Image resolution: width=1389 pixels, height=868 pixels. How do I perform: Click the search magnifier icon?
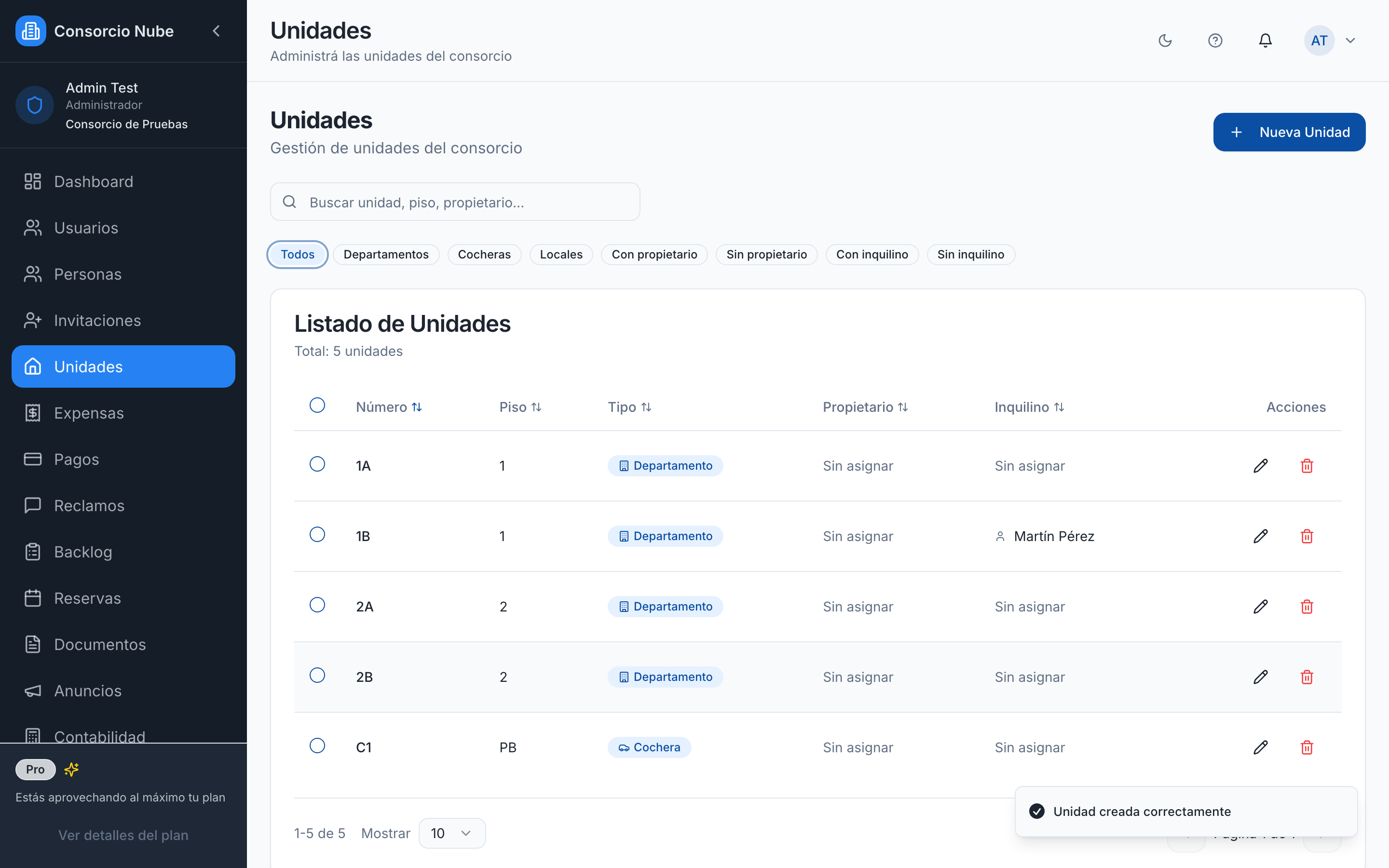tap(289, 202)
